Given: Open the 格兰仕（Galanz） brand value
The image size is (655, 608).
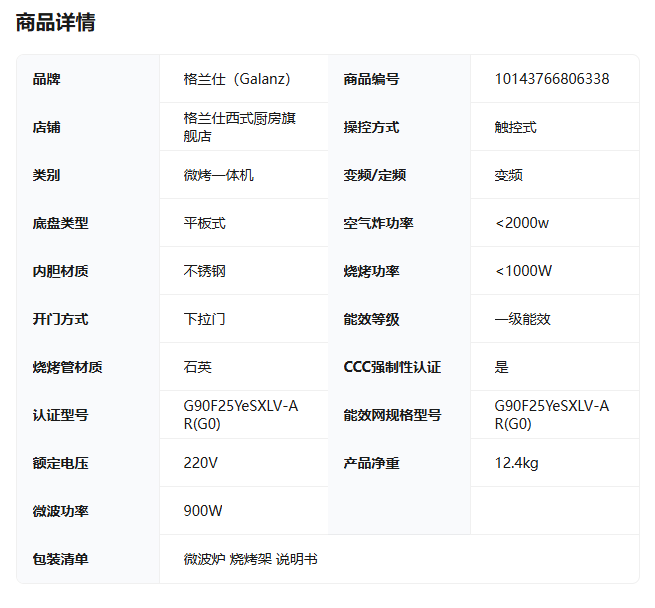Looking at the screenshot, I should 237,79.
